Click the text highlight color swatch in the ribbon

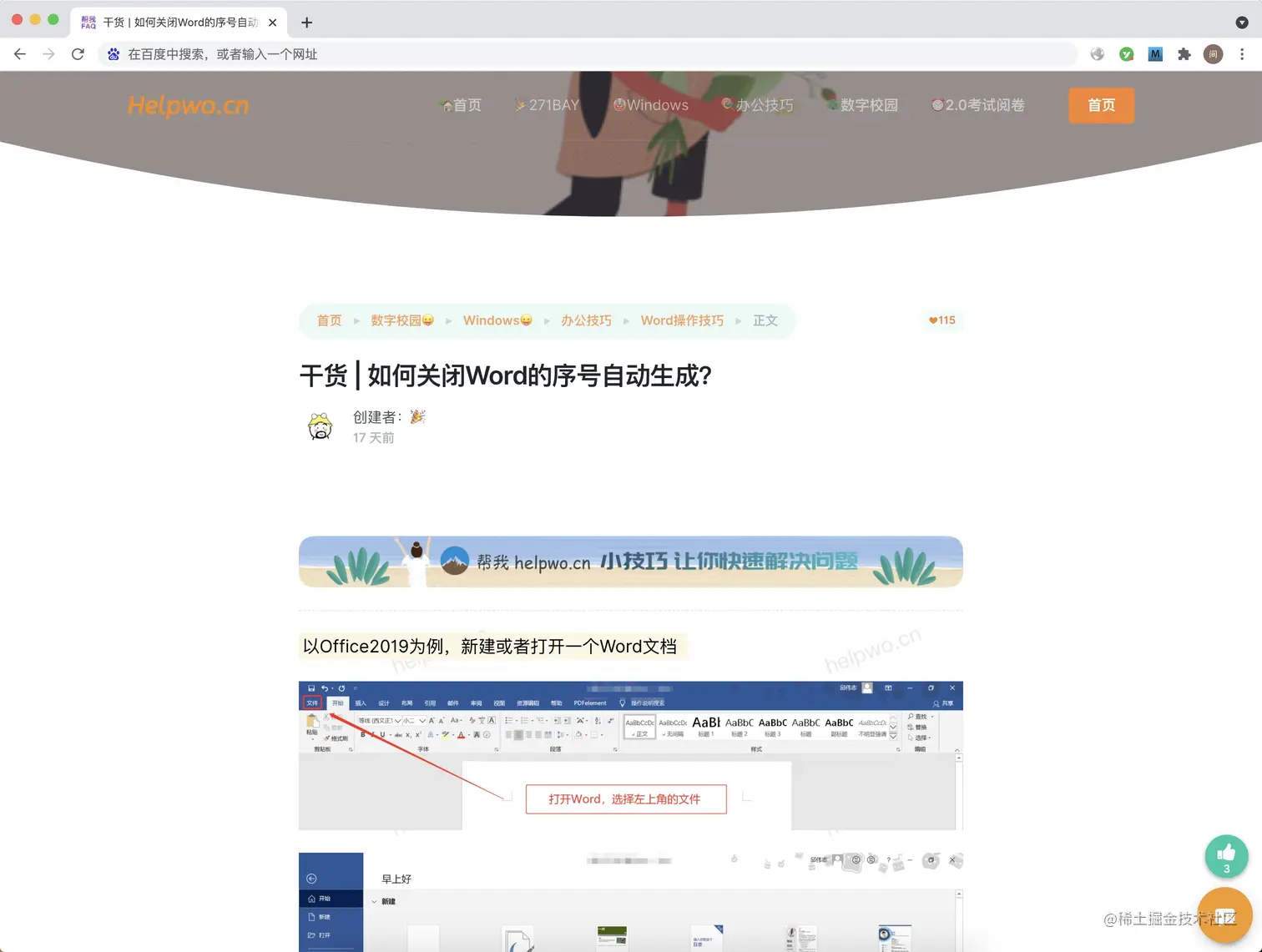445,735
